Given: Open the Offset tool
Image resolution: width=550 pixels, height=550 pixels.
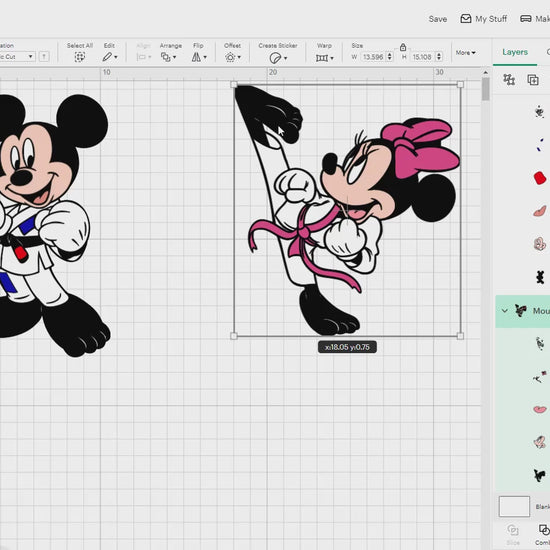Looking at the screenshot, I should click(233, 57).
